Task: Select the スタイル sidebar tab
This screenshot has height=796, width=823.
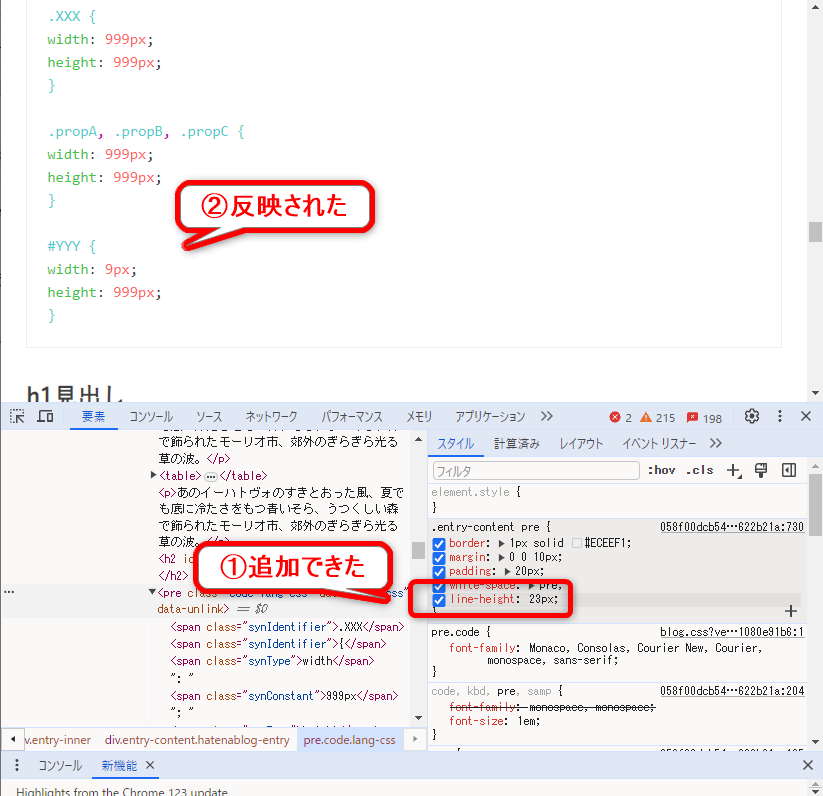Action: pyautogui.click(x=456, y=444)
